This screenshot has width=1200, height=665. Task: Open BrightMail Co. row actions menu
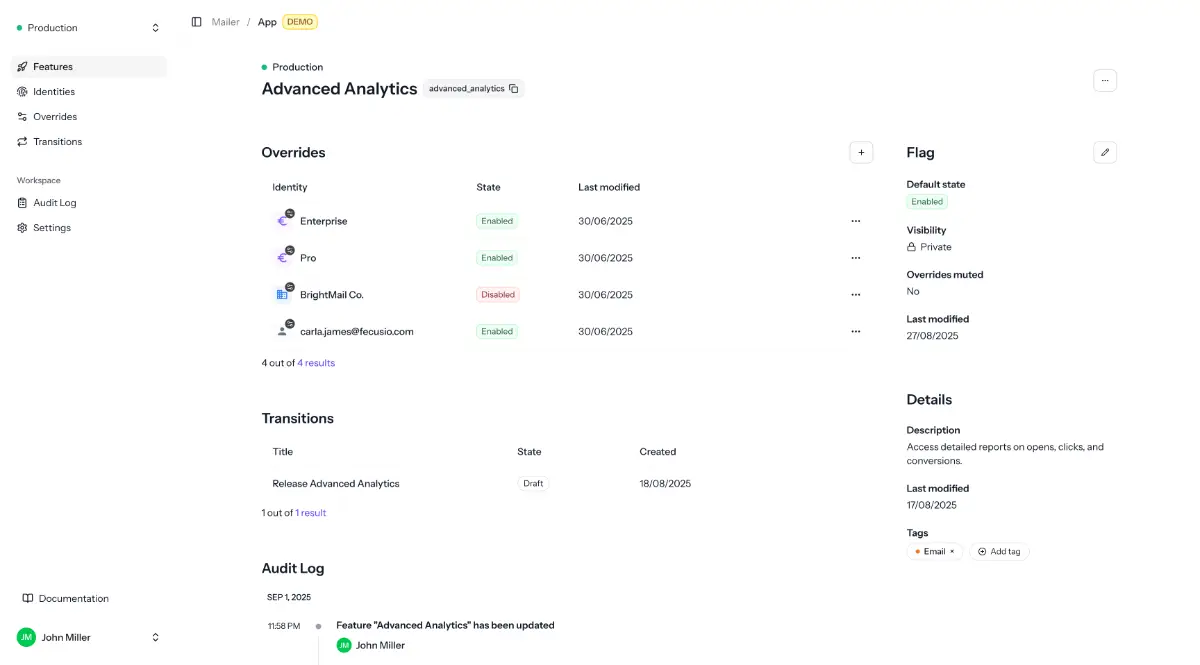(x=855, y=295)
